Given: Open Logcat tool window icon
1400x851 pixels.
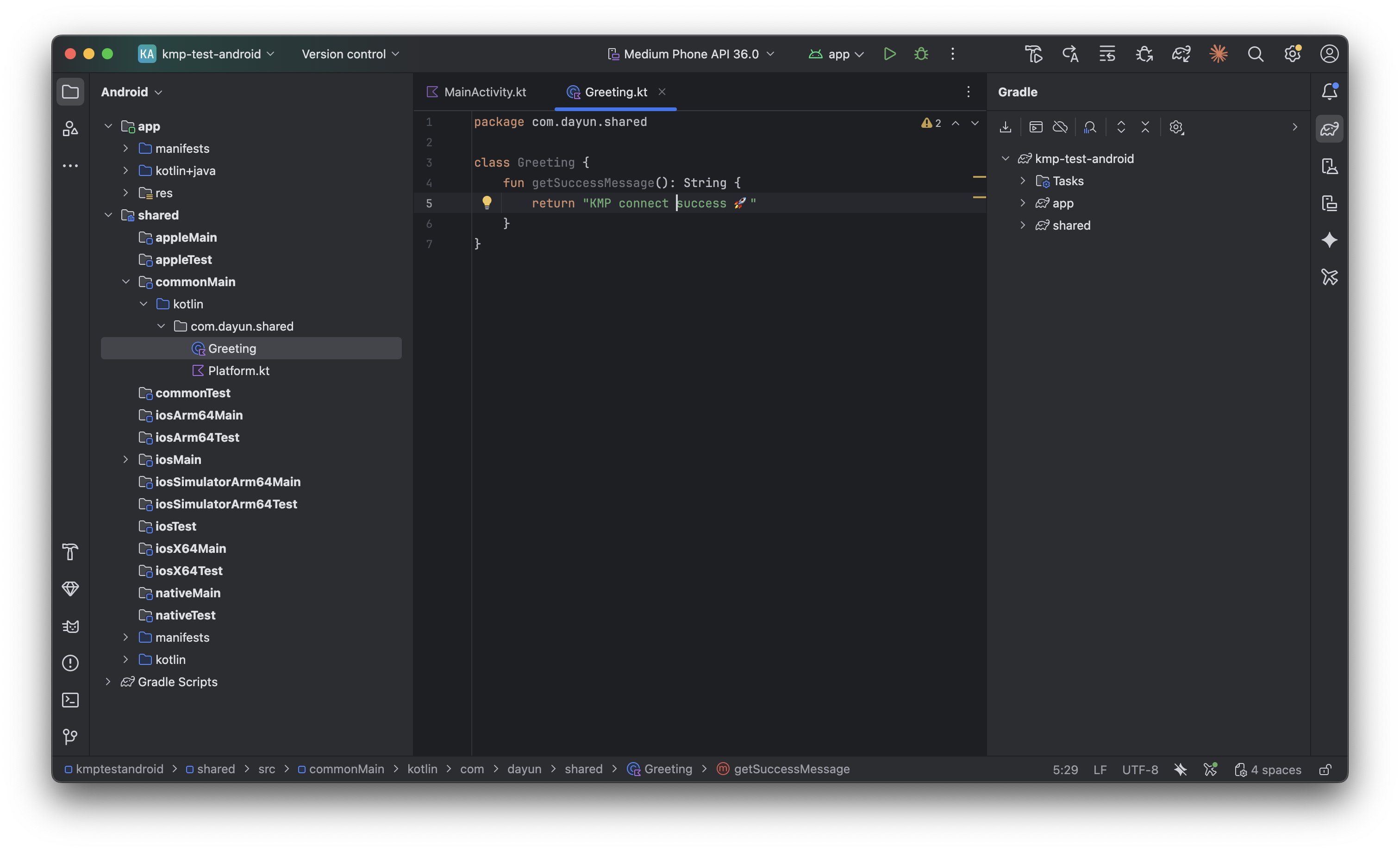Looking at the screenshot, I should (70, 626).
